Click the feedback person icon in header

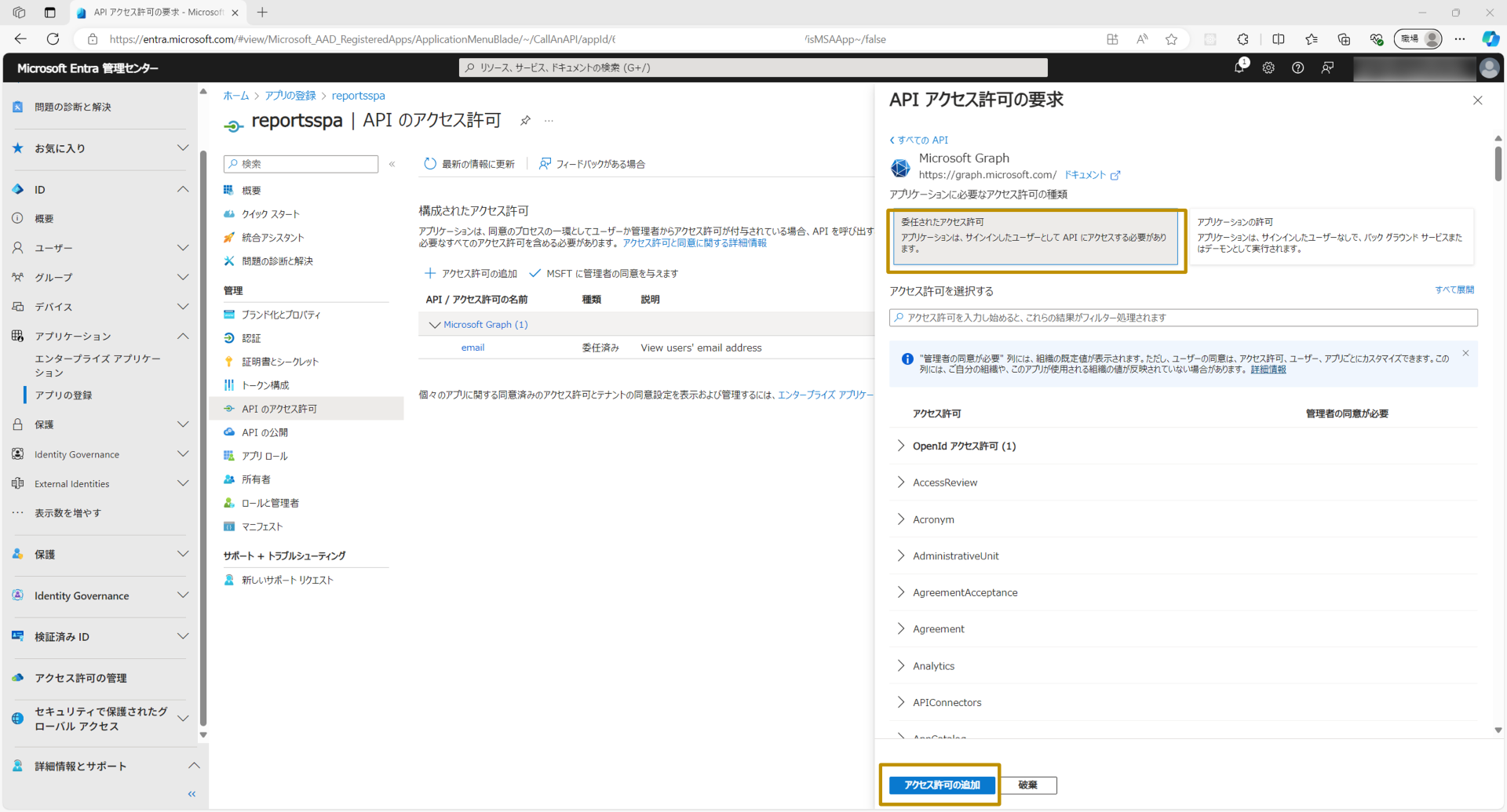click(x=1327, y=68)
